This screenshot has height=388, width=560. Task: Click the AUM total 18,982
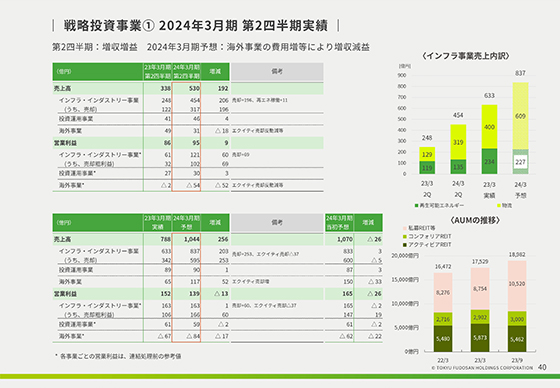click(x=517, y=255)
